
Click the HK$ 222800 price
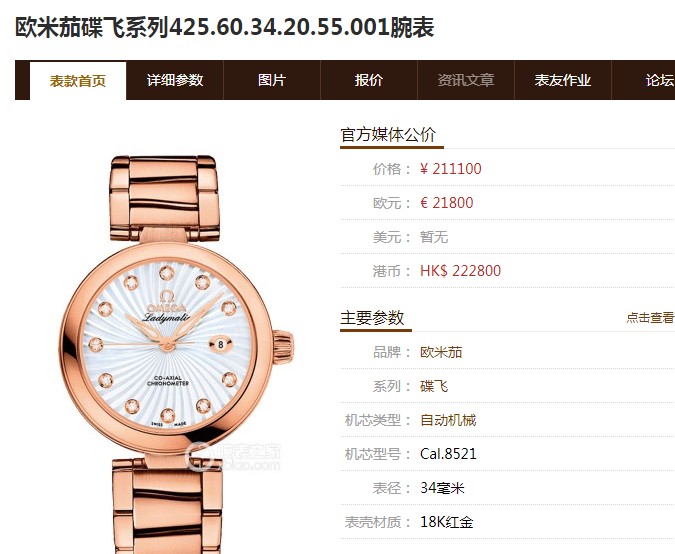pyautogui.click(x=461, y=271)
